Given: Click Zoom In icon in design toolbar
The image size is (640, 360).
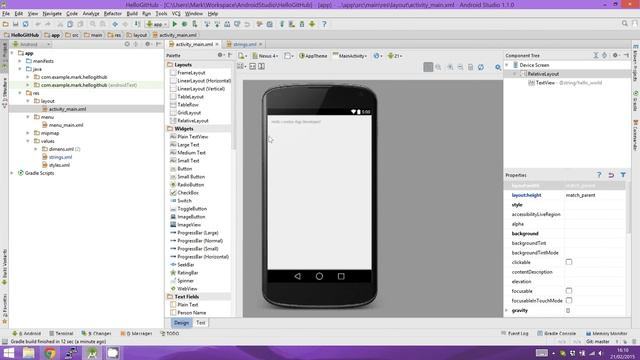Looking at the screenshot, I should tap(450, 67).
